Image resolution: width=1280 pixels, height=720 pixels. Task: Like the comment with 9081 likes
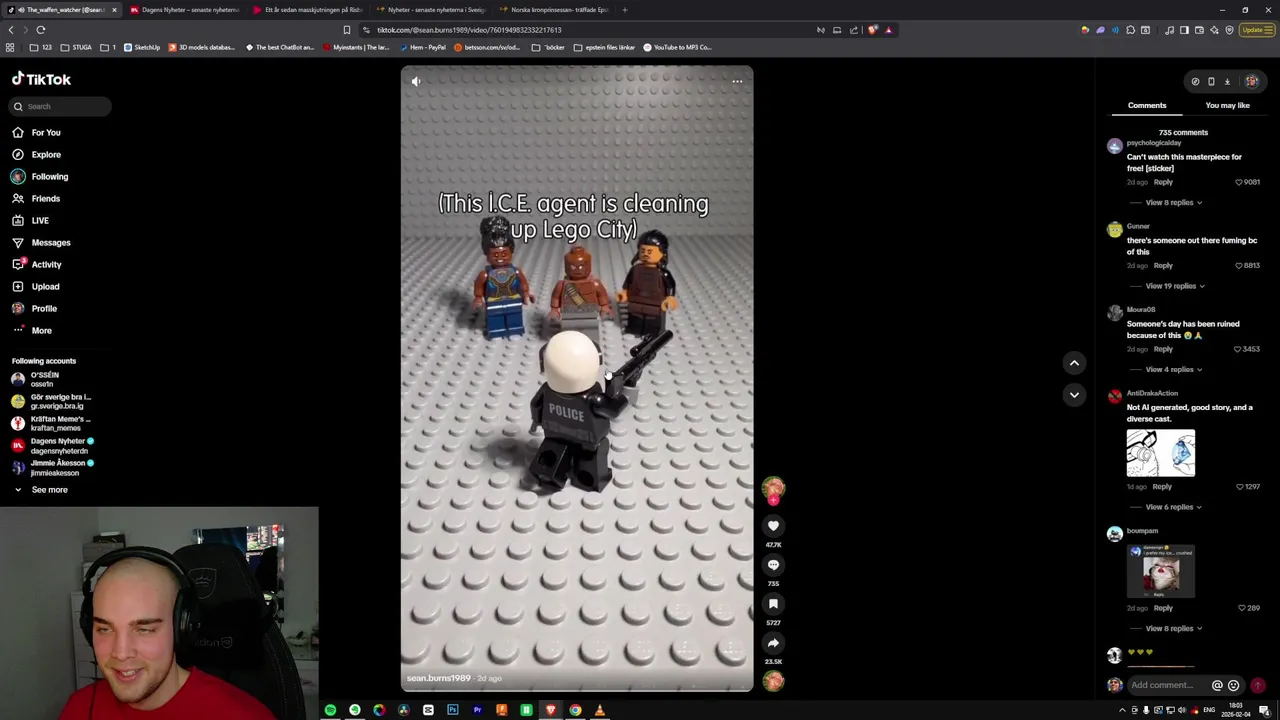tap(1239, 182)
